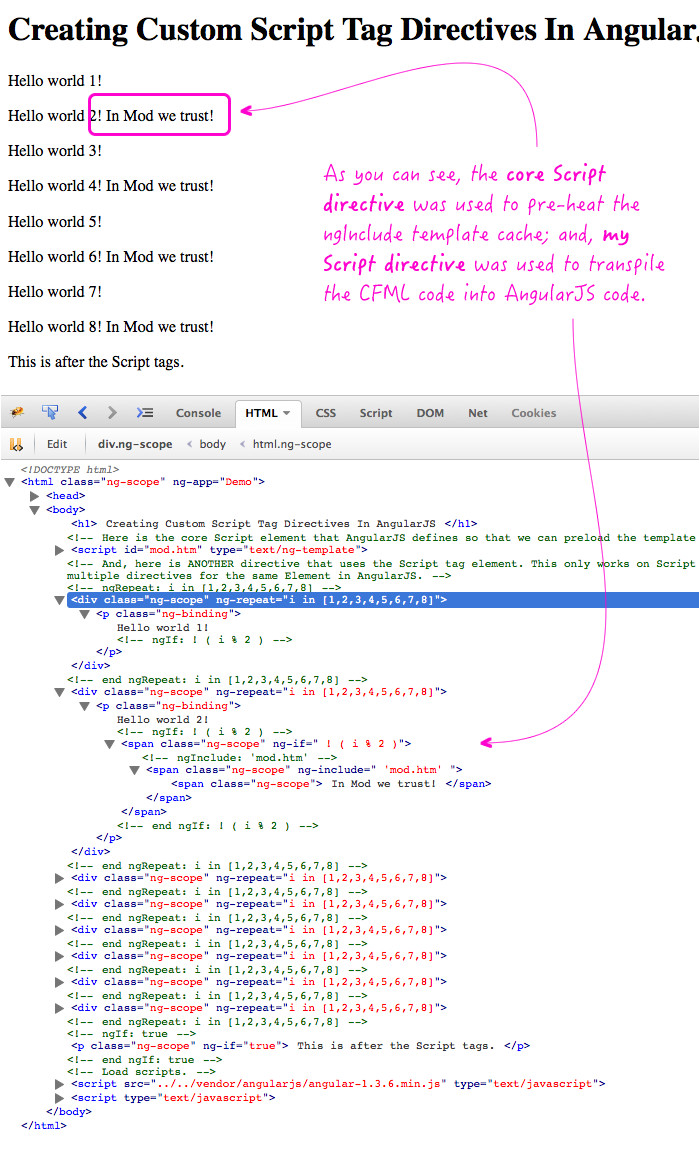Click Hello world 7! on the page
Screen dimensions: 700x1156
pyautogui.click(x=55, y=292)
